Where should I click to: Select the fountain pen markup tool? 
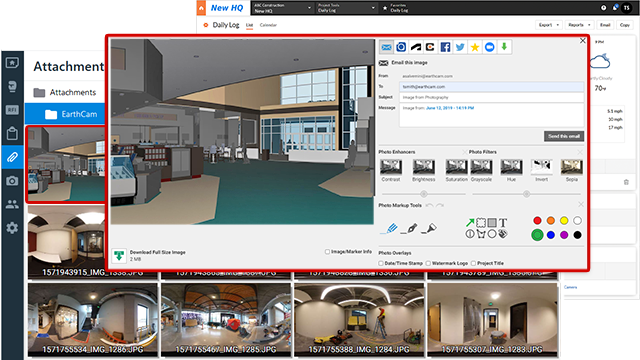(x=410, y=229)
